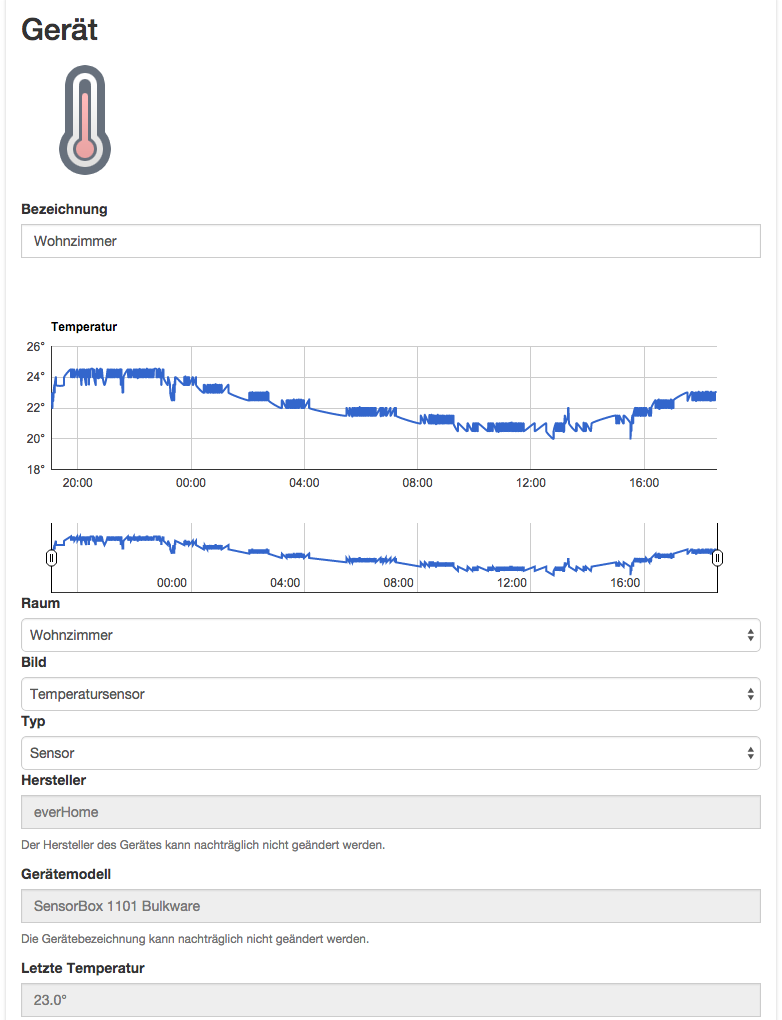Click the 08:00 label in range overview chart
This screenshot has width=782, height=1020.
coord(398,583)
